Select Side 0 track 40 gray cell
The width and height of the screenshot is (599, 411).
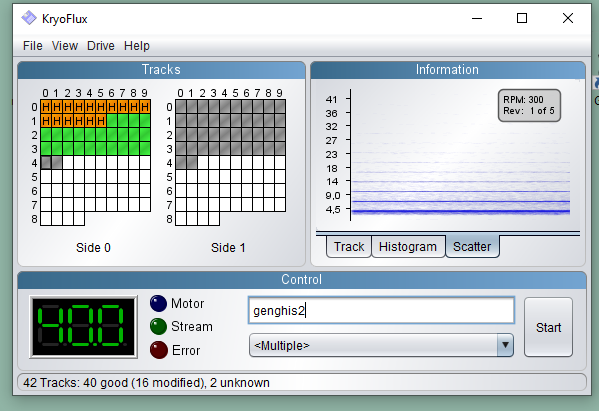click(46, 163)
